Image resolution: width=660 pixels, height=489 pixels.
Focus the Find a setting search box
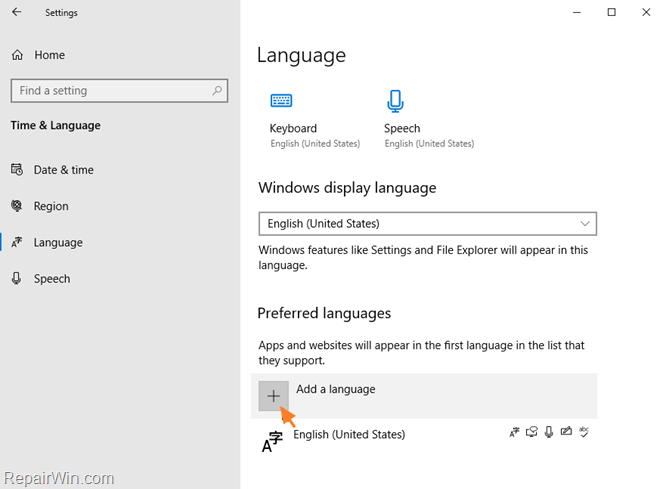point(119,90)
